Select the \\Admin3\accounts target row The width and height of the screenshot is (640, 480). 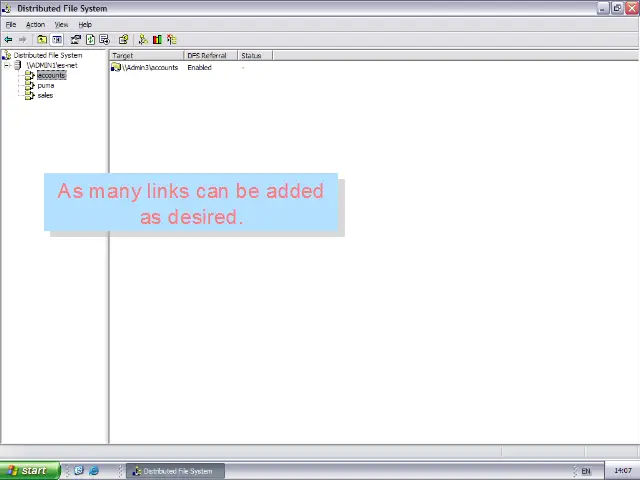click(150, 67)
